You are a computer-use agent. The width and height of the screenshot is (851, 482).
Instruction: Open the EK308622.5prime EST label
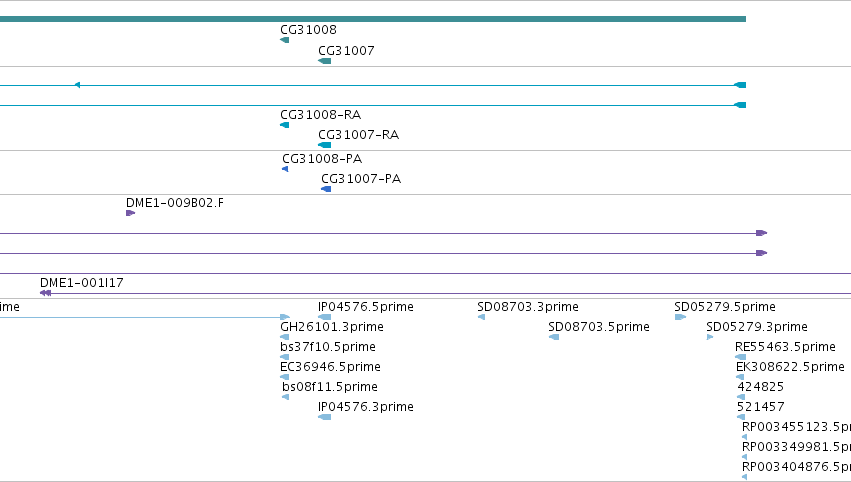pos(790,367)
